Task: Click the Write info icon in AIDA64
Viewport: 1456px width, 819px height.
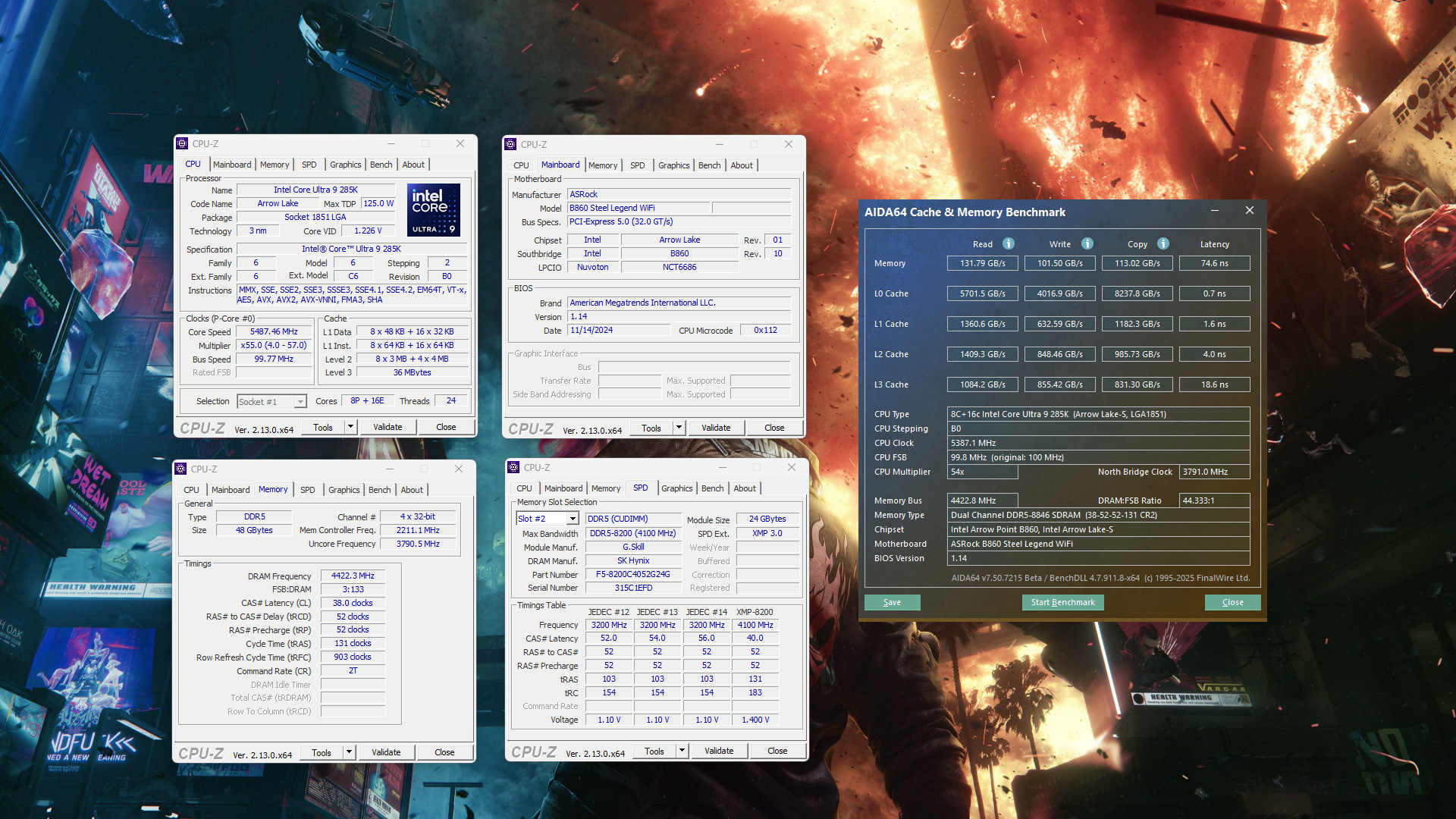Action: coord(1087,243)
